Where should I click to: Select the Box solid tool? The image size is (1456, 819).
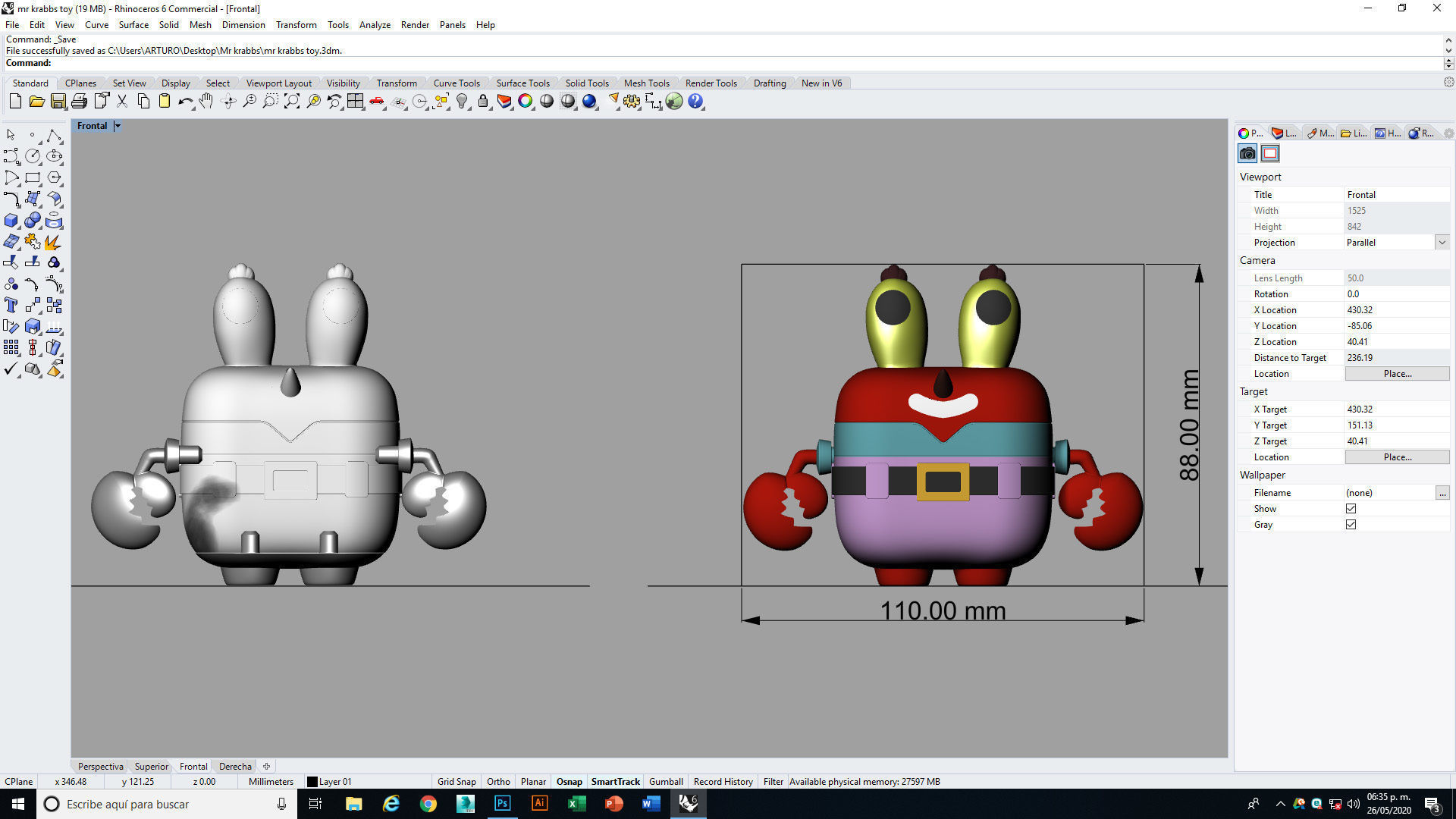coord(11,221)
